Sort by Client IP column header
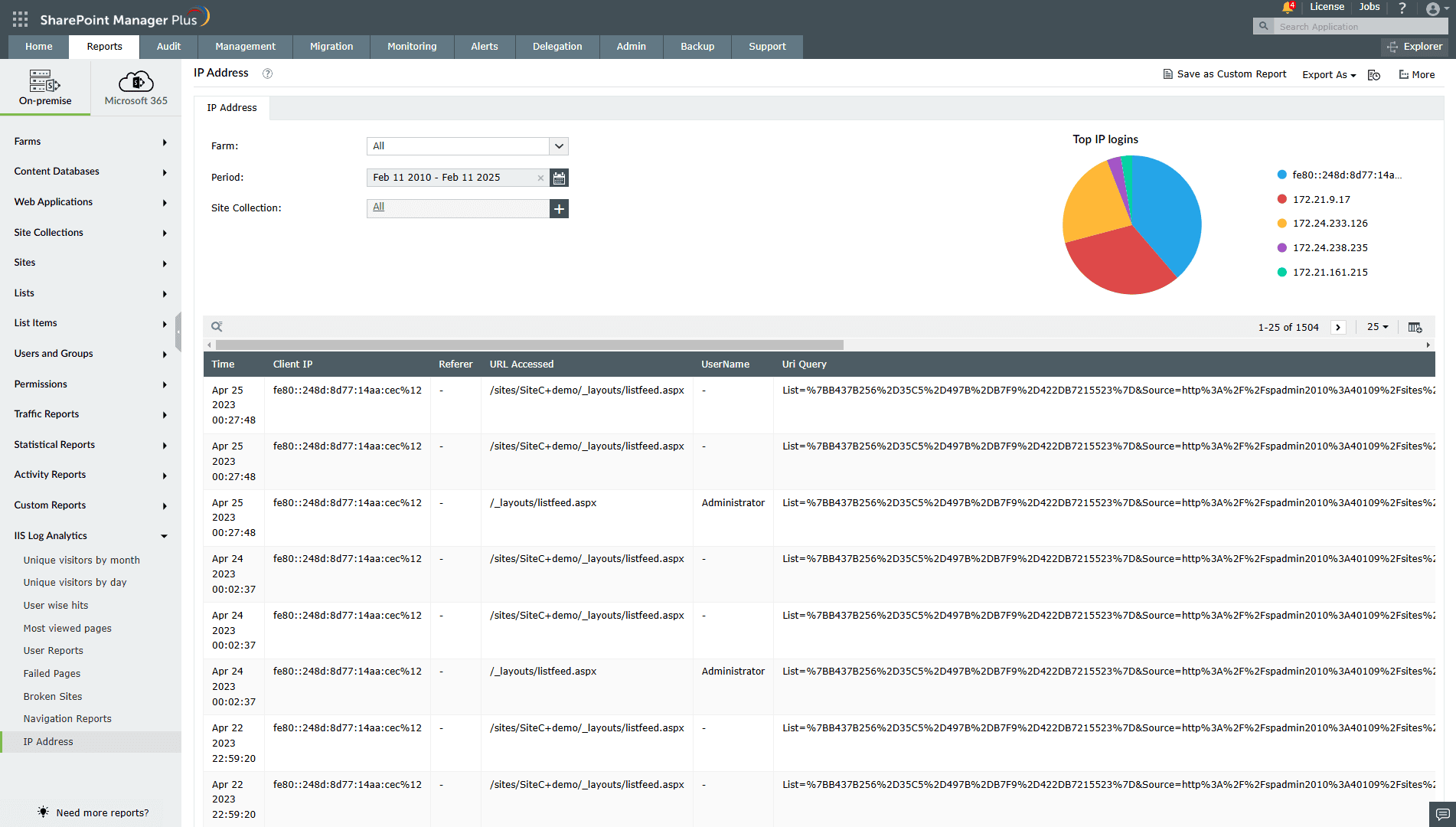 [292, 364]
